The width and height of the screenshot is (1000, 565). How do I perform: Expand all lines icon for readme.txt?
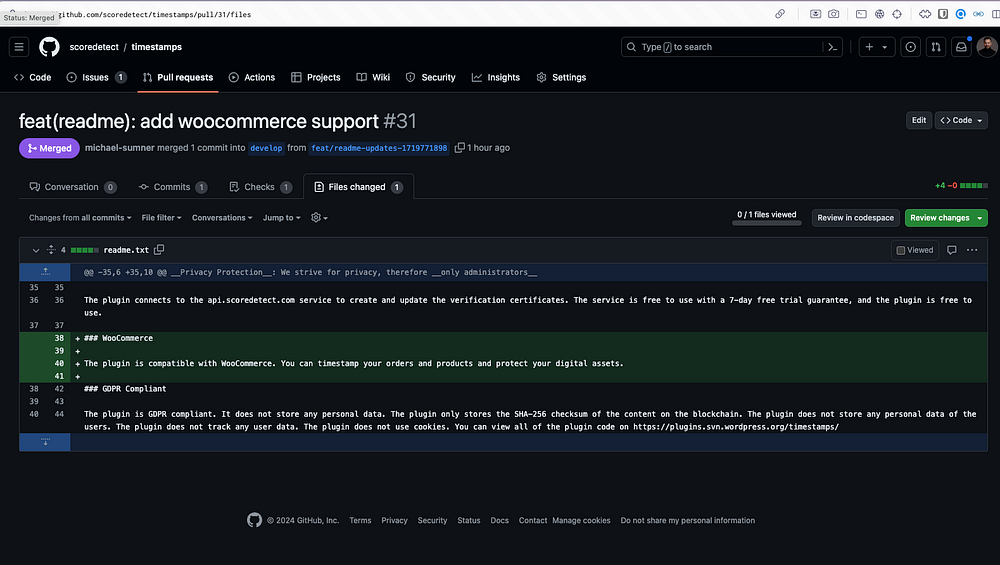pyautogui.click(x=51, y=250)
